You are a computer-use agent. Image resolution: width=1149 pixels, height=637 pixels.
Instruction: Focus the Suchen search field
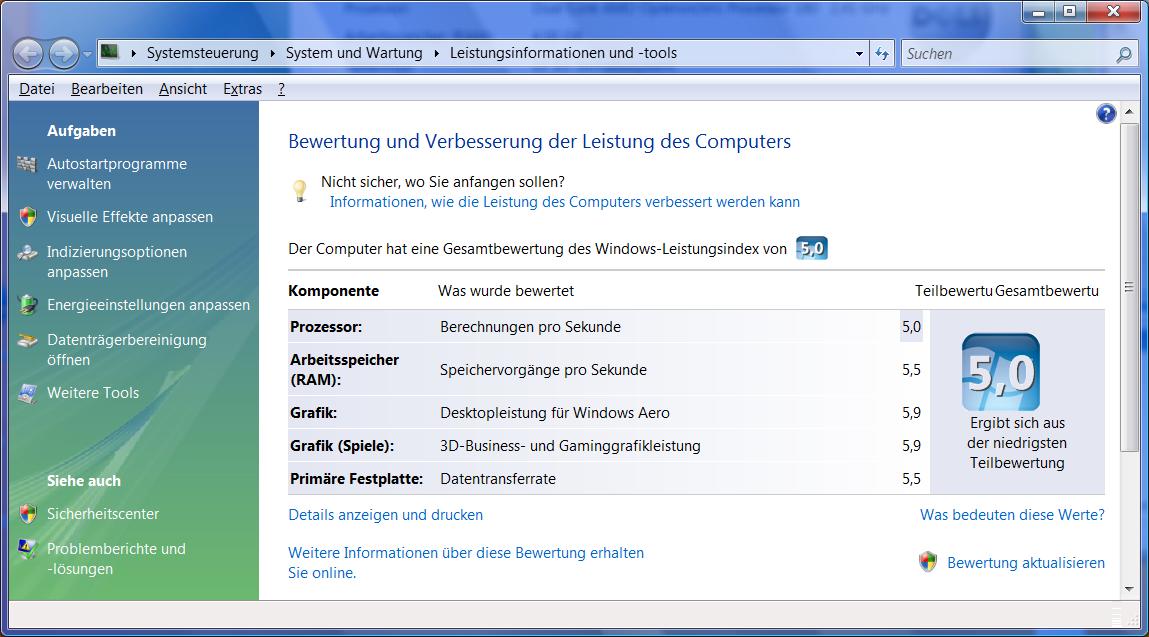[1008, 54]
